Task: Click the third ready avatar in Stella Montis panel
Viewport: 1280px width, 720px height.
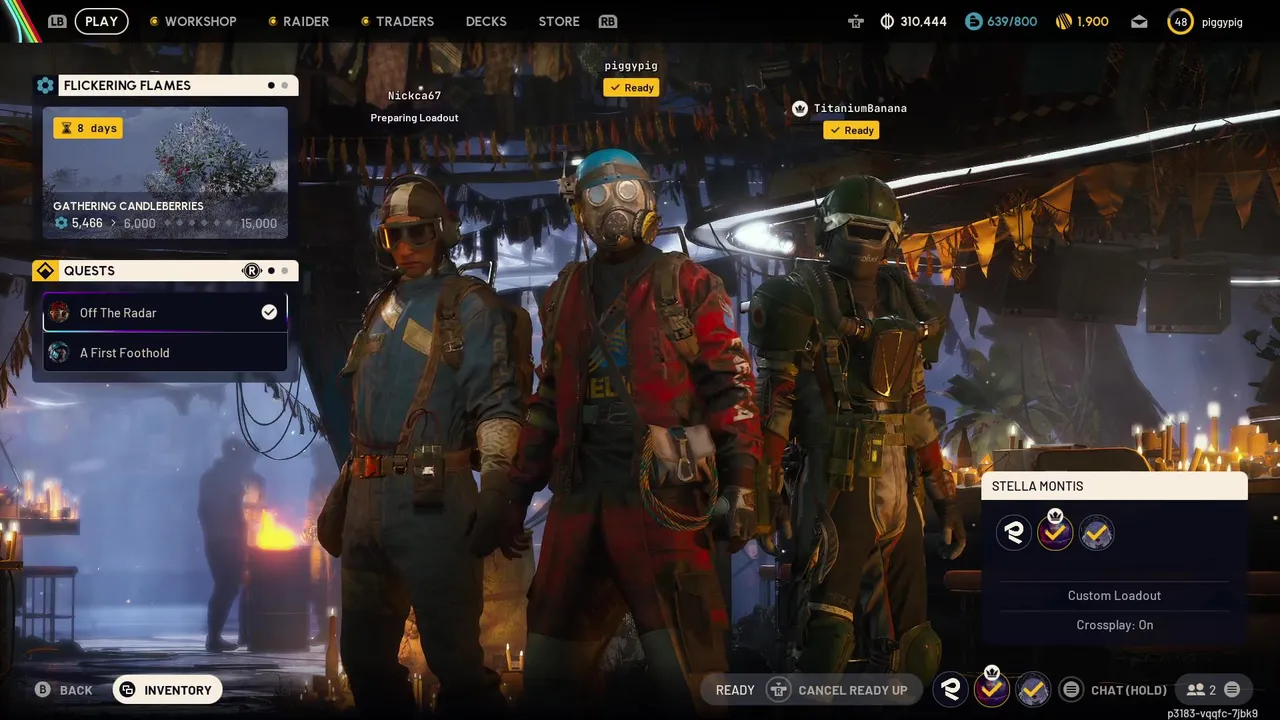Action: coord(1097,533)
